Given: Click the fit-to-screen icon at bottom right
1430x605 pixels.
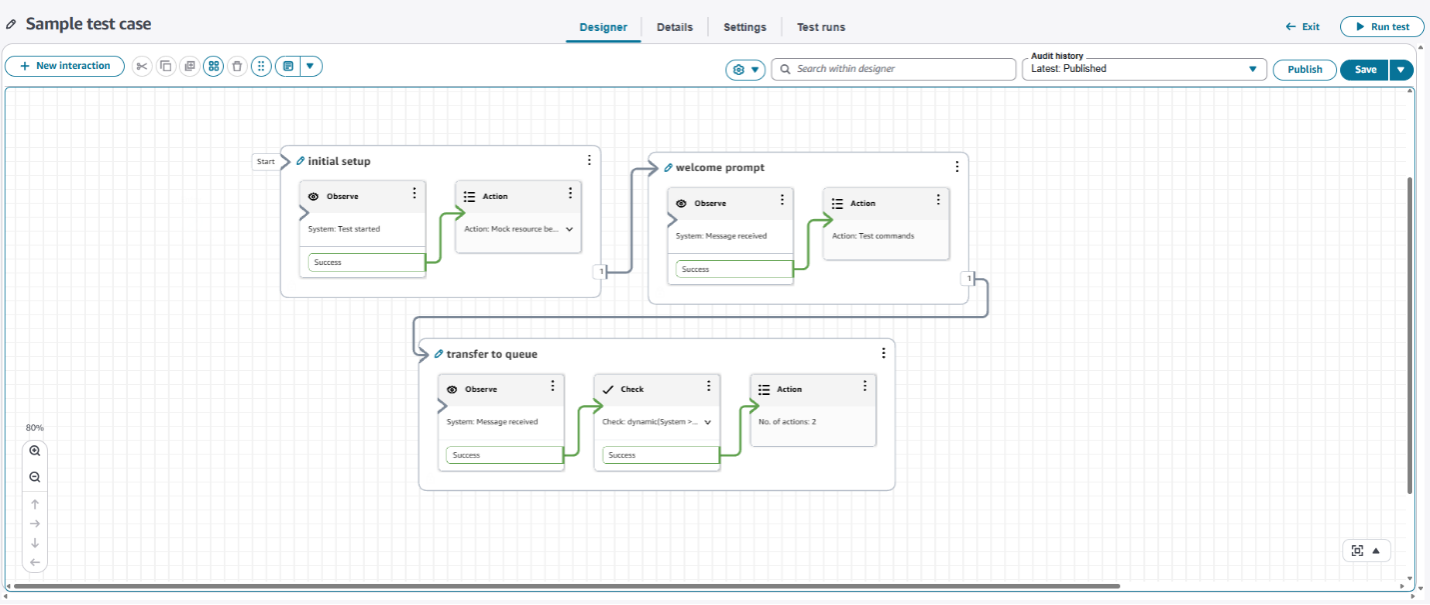Looking at the screenshot, I should (x=1357, y=550).
